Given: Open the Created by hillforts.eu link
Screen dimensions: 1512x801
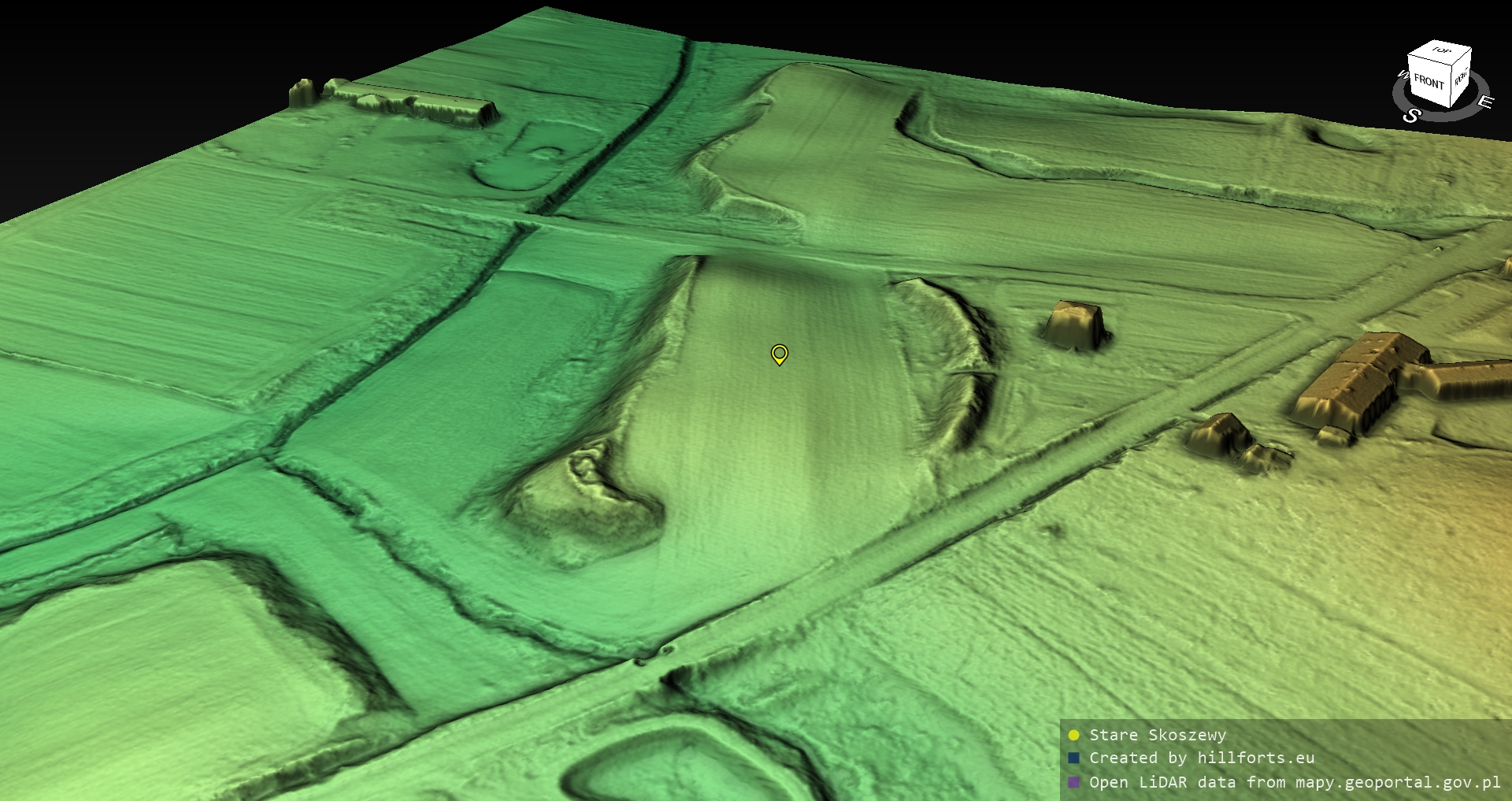Looking at the screenshot, I should click(x=1201, y=758).
